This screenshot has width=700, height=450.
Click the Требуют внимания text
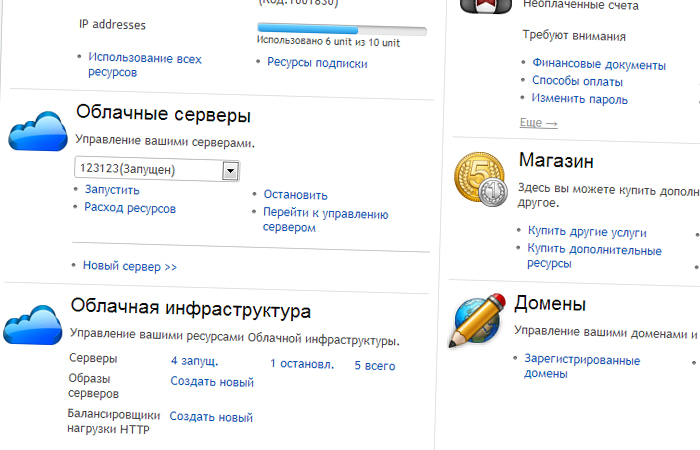click(574, 36)
